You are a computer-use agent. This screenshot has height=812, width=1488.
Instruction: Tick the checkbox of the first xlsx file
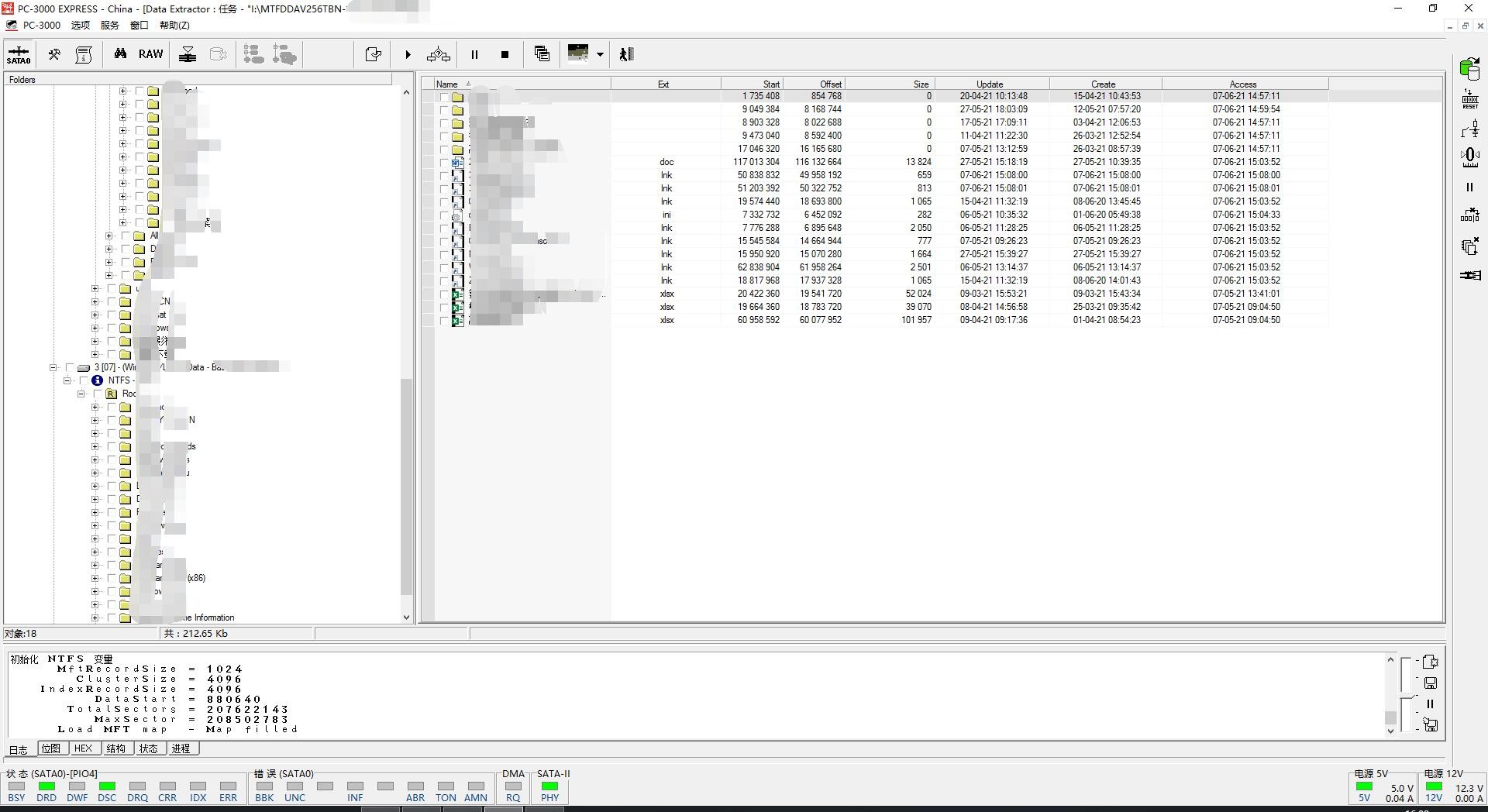[444, 294]
